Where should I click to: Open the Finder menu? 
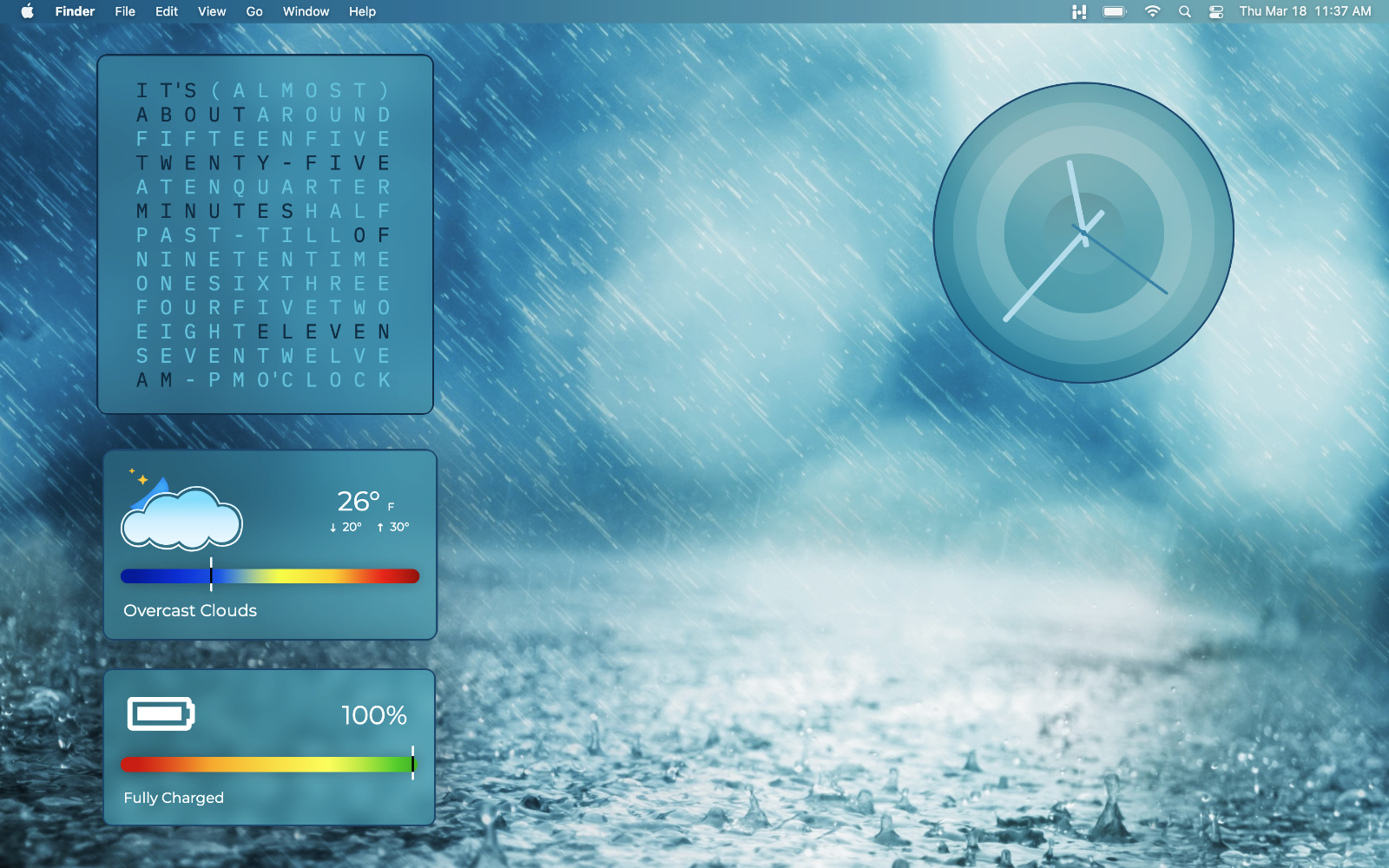tap(75, 11)
